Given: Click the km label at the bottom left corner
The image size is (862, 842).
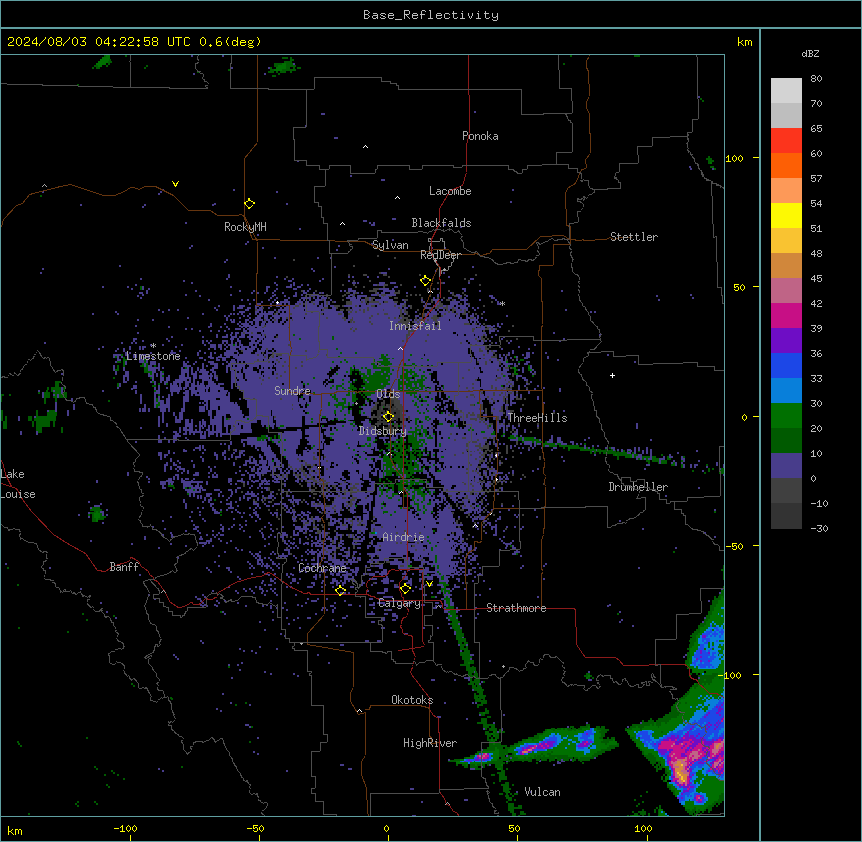Looking at the screenshot, I should pyautogui.click(x=14, y=831).
